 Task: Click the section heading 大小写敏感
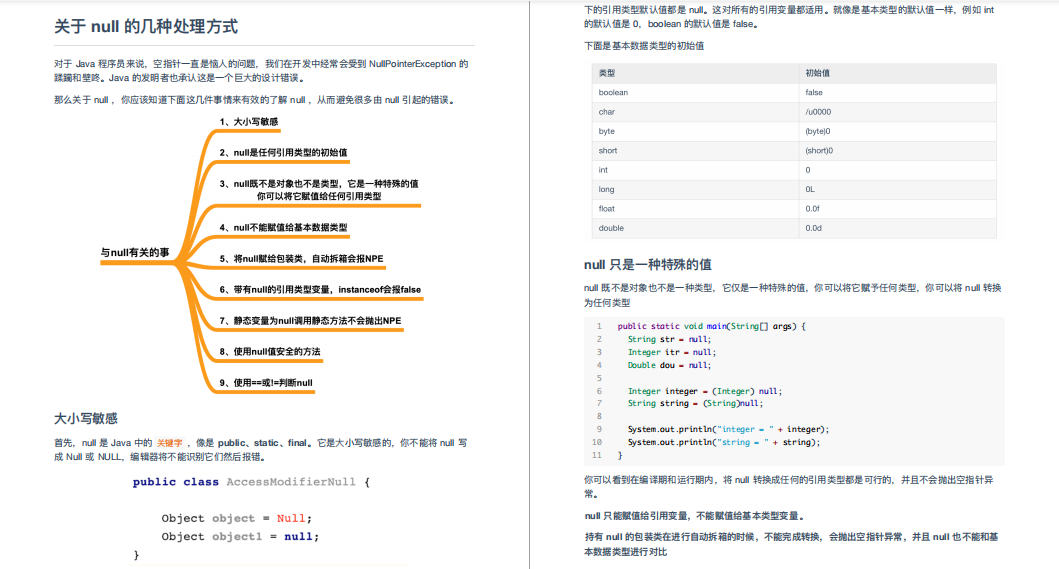coord(86,419)
